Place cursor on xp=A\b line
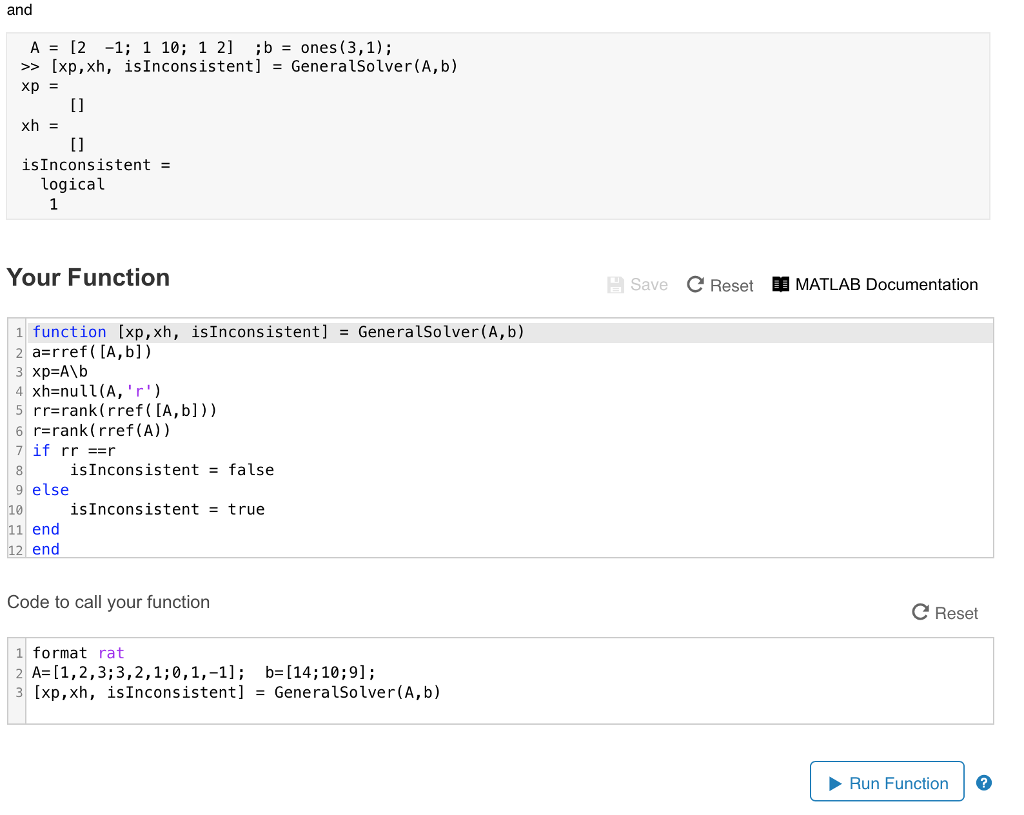 (60, 371)
